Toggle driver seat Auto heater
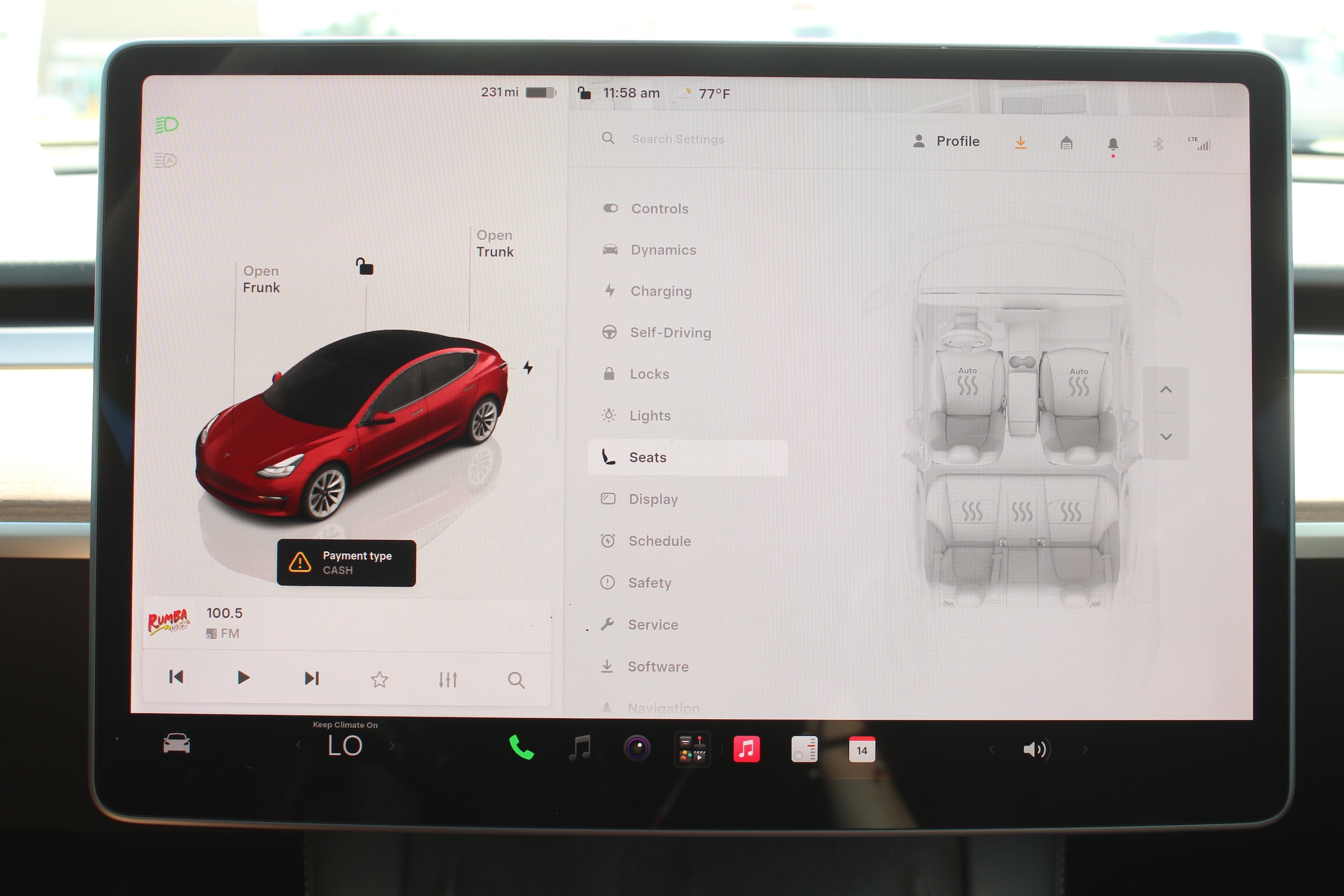 967,382
